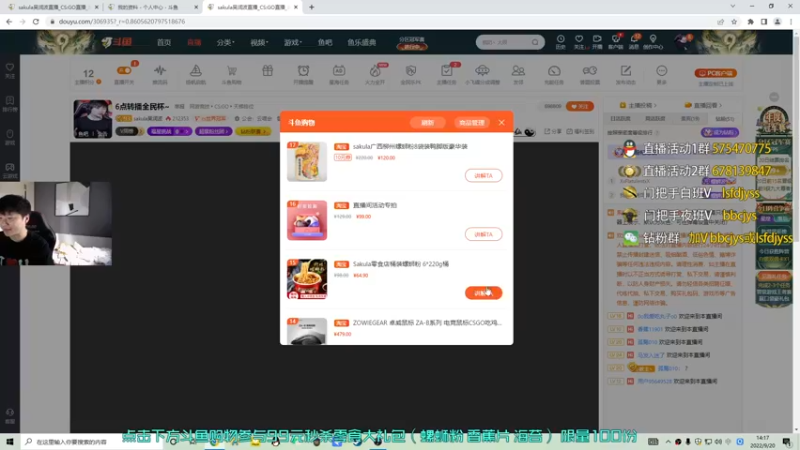Open the user avatar in top nav
800x450 pixels.
[x=683, y=42]
